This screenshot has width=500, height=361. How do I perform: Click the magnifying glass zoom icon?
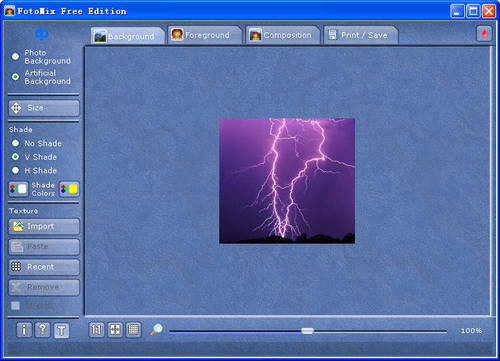tap(156, 329)
